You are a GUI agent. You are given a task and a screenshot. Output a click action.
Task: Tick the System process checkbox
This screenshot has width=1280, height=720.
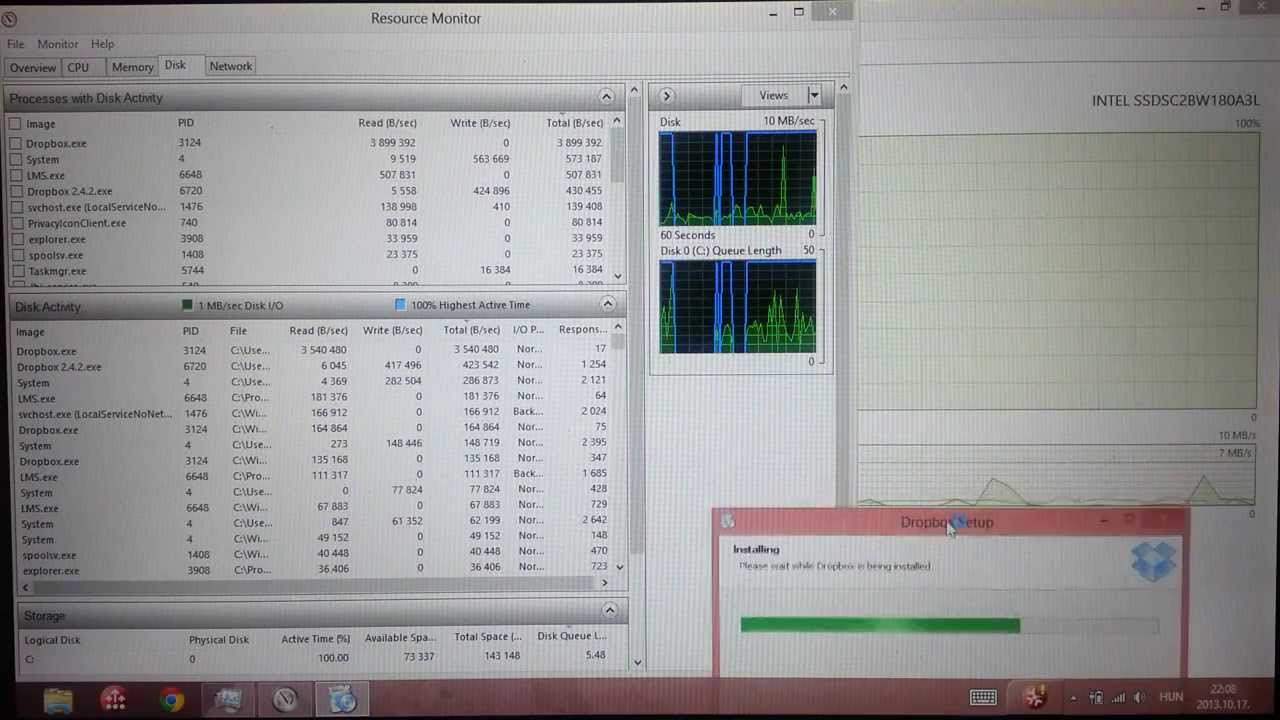click(x=15, y=159)
